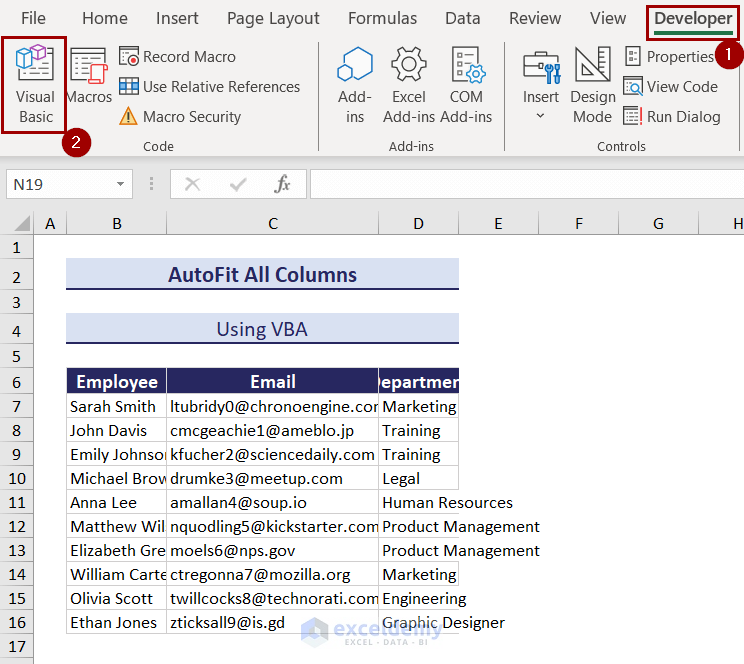Select cell with moels6@nps.gov
This screenshot has width=744, height=664.
coord(273,550)
